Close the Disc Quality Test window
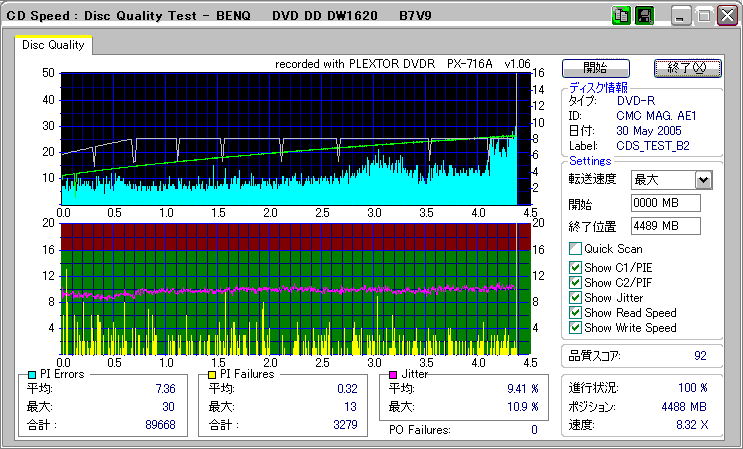This screenshot has height=449, width=743. point(727,17)
